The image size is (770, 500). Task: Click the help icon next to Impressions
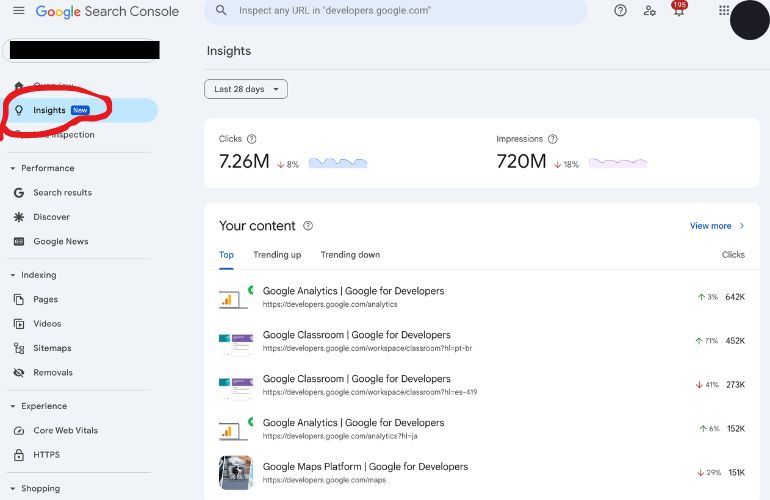point(552,139)
